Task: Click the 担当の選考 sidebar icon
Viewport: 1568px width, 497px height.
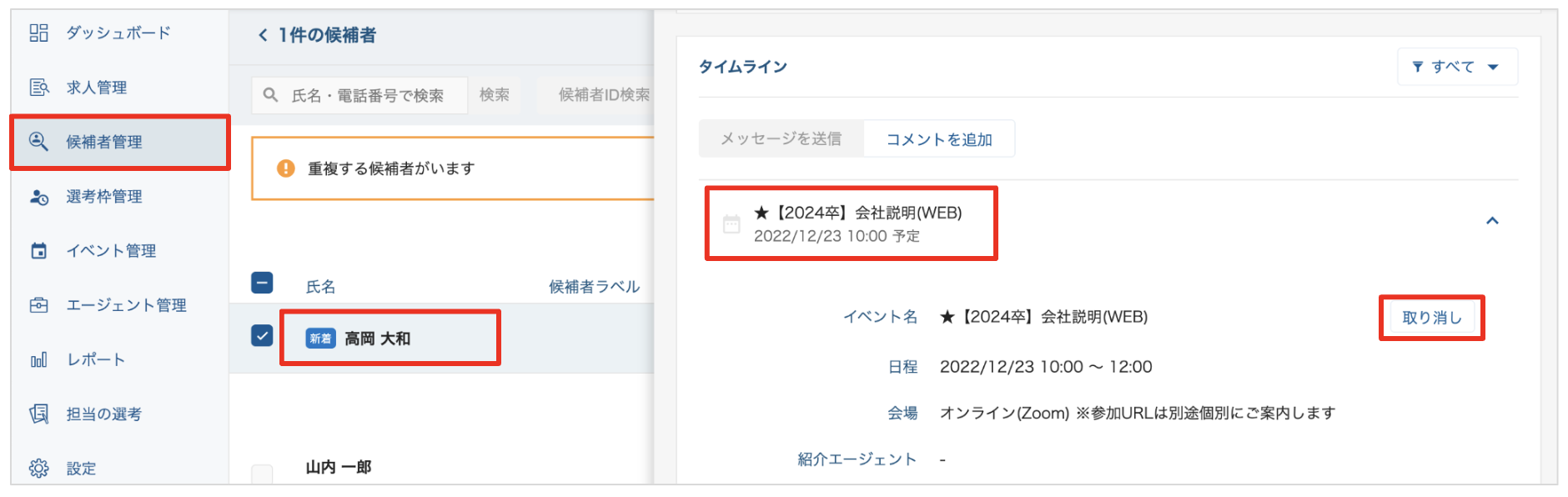Action: [38, 414]
